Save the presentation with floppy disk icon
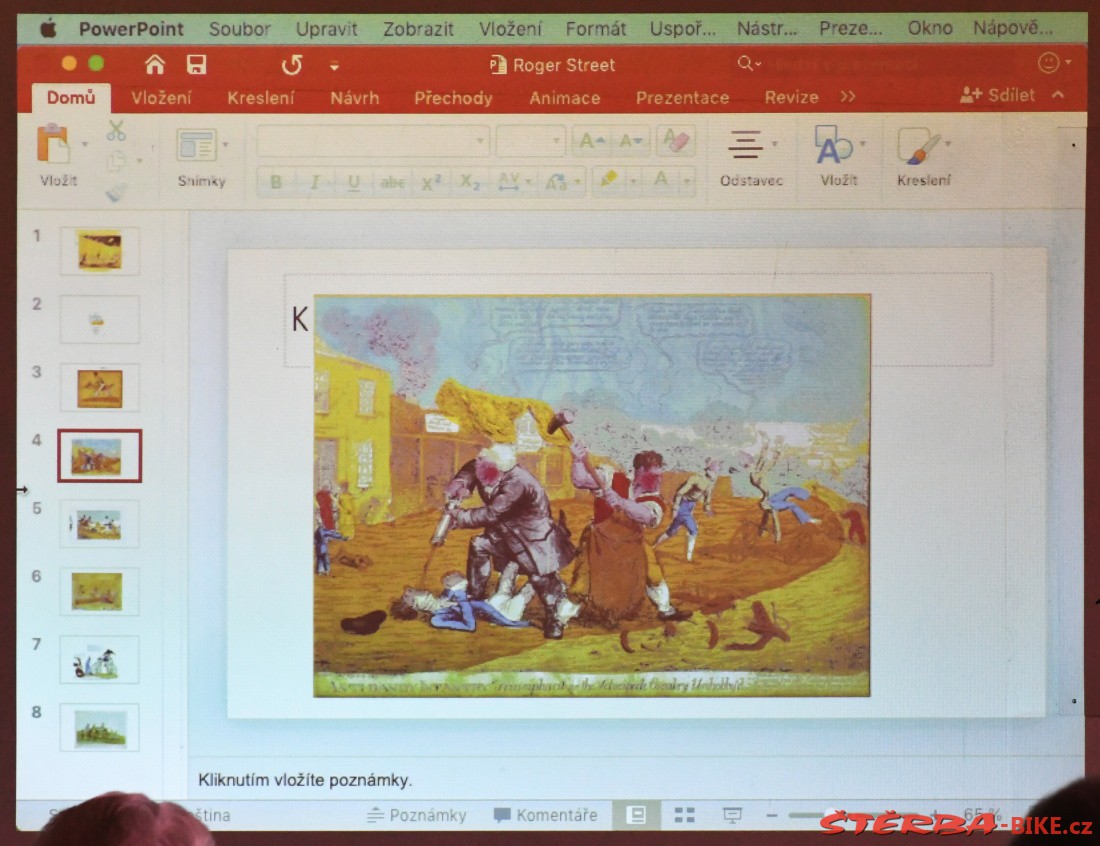The width and height of the screenshot is (1100, 846). [x=196, y=65]
